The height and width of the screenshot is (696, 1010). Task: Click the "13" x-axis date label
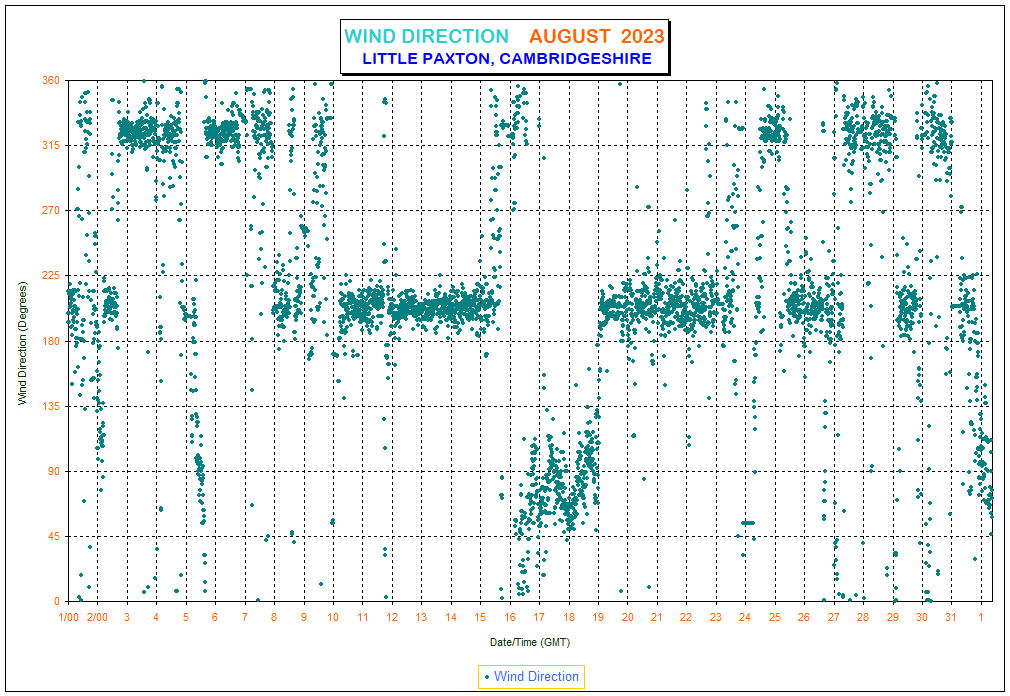pos(421,617)
